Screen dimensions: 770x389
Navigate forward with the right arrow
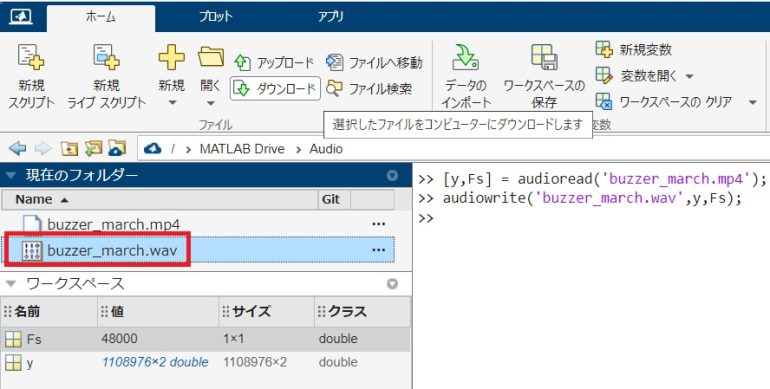43,148
